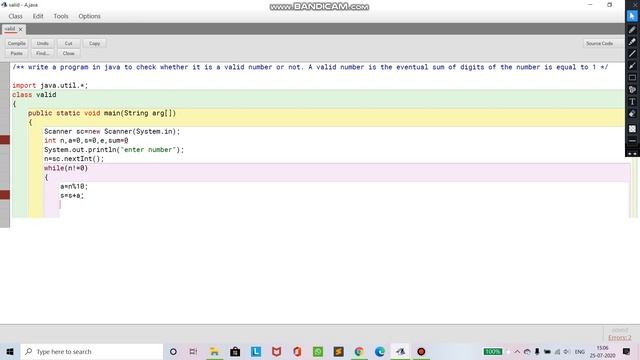This screenshot has width=640, height=360.
Task: Click the 'import java.util.*;' line
Action: pos(50,85)
